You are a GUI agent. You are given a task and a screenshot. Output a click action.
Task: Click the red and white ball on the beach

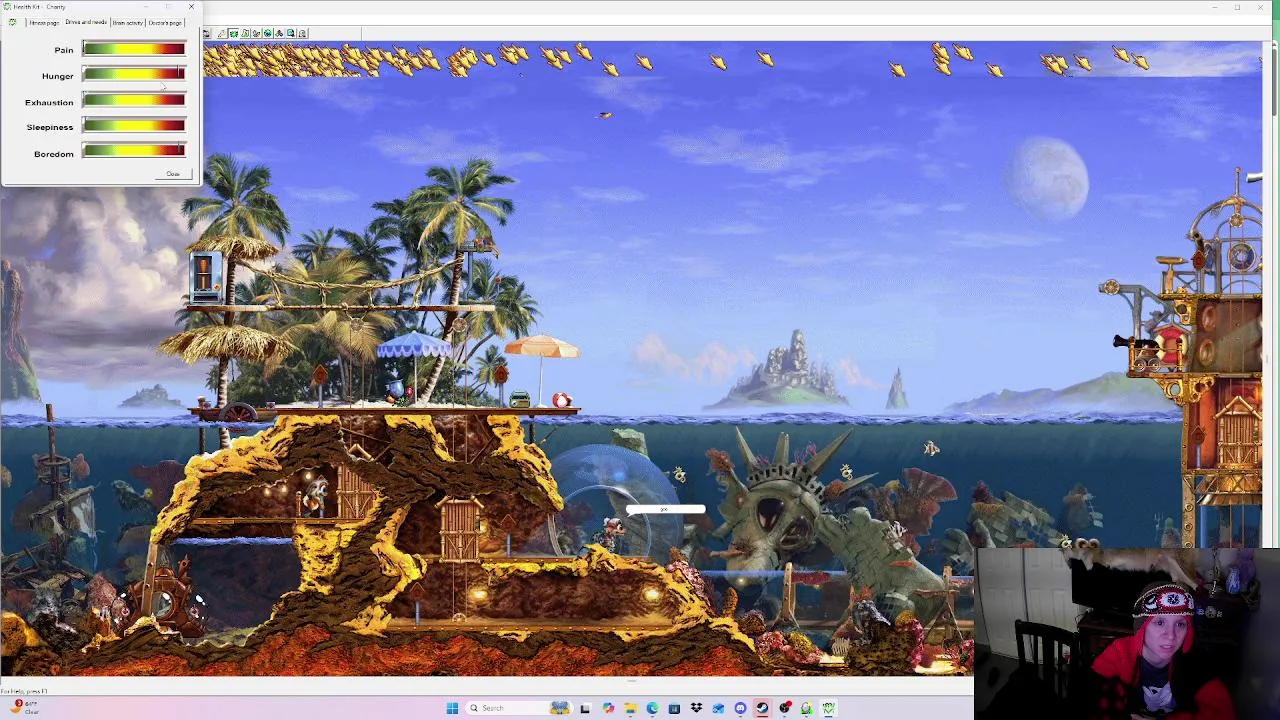point(562,400)
